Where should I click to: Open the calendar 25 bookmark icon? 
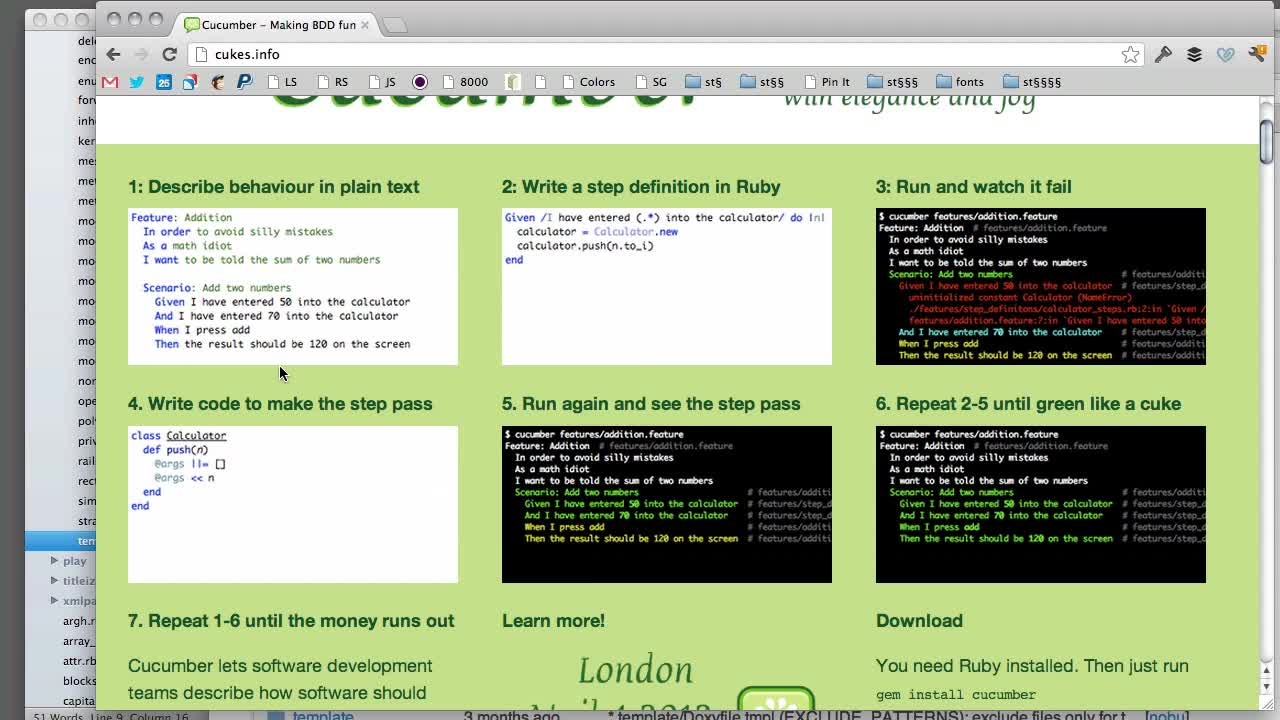click(x=164, y=82)
